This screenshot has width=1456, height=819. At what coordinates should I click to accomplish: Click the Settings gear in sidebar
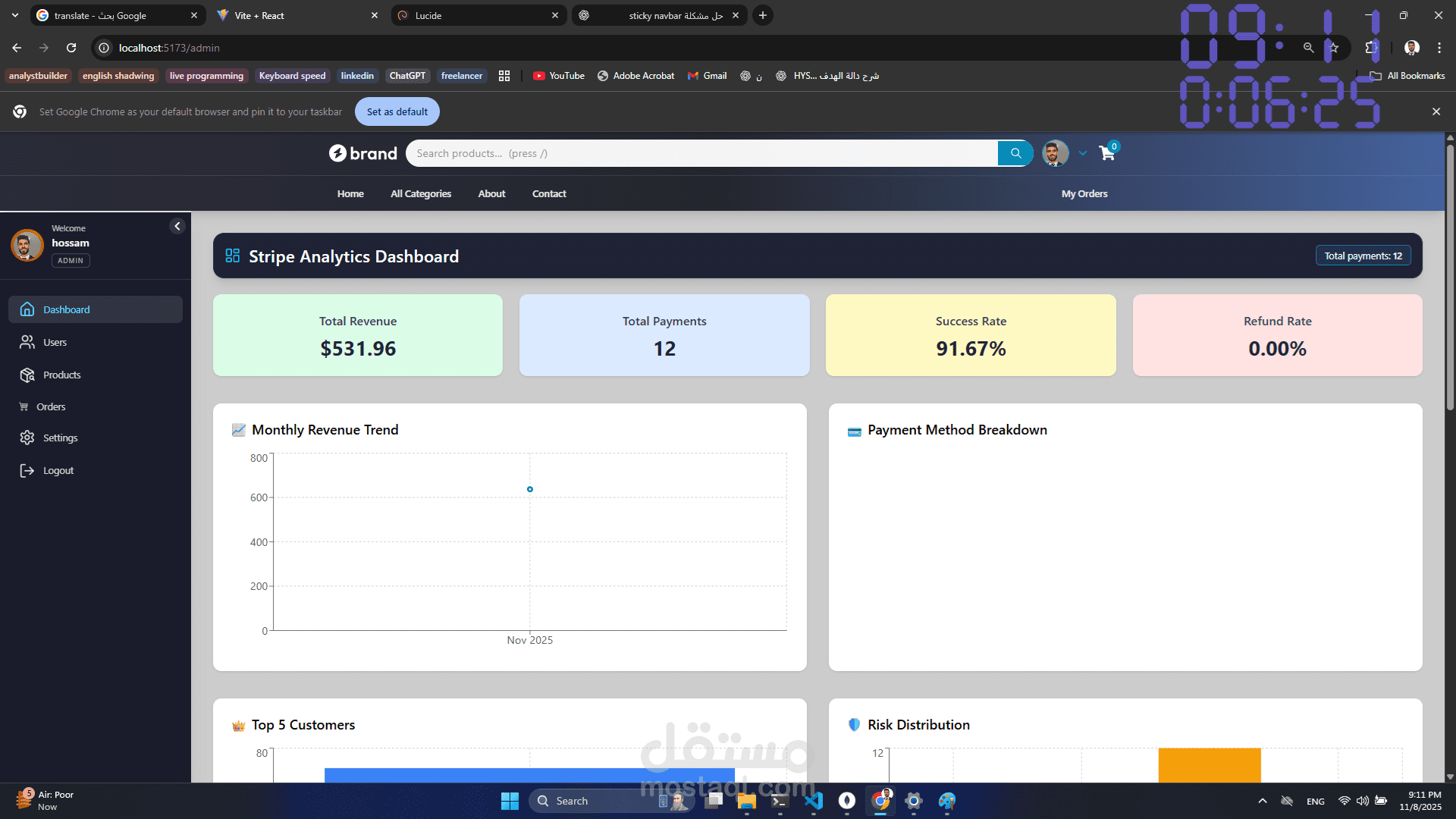click(x=27, y=438)
